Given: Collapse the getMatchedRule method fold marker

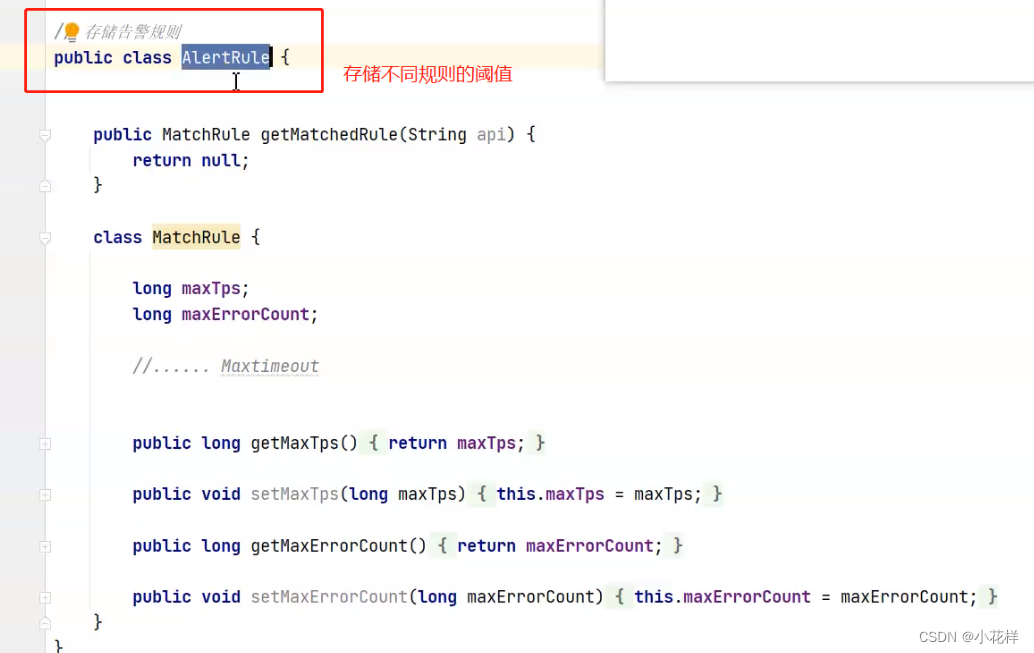Looking at the screenshot, I should [x=45, y=135].
